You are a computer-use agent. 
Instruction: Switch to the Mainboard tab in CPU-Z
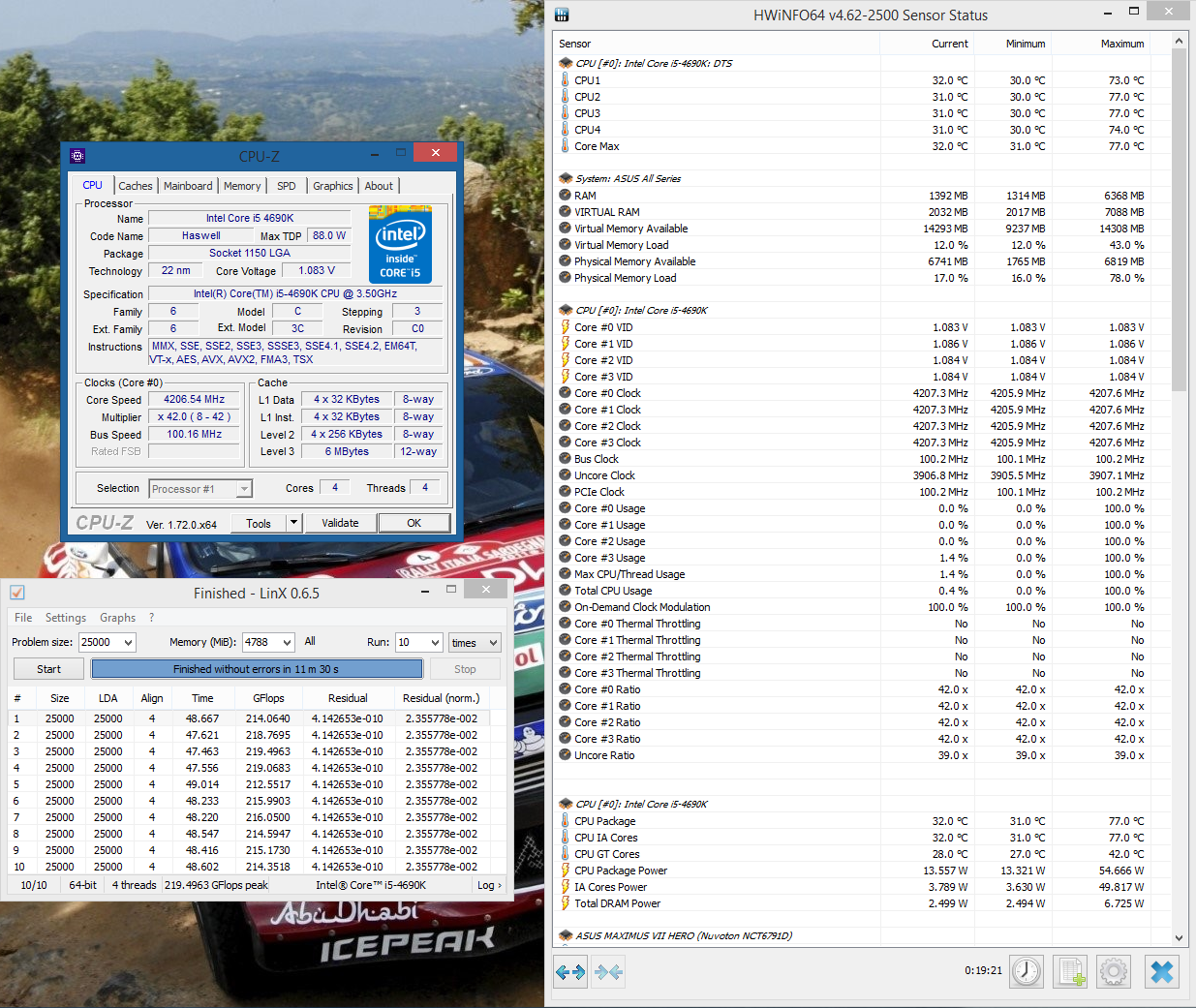[x=188, y=186]
